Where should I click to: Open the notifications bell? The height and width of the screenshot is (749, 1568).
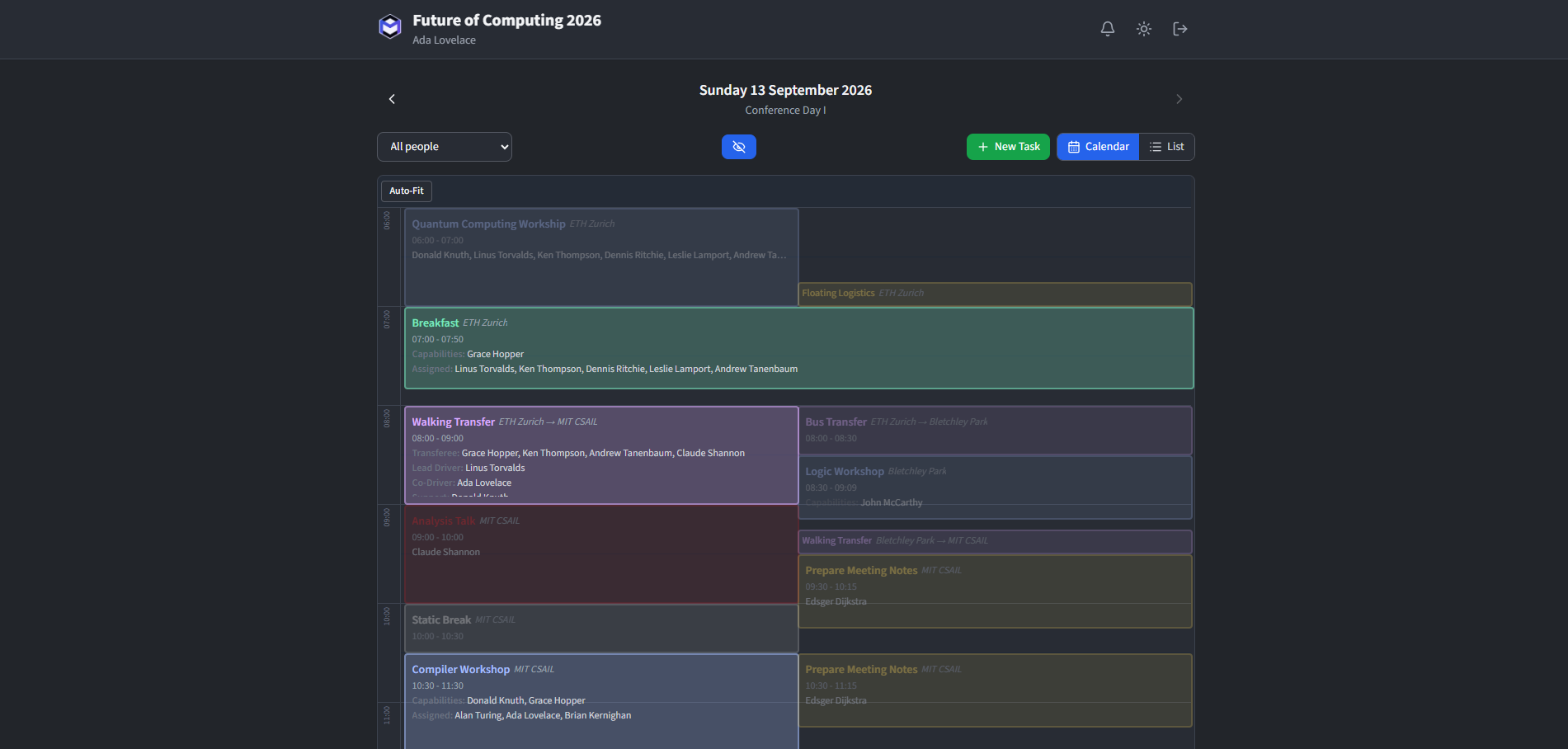coord(1108,29)
